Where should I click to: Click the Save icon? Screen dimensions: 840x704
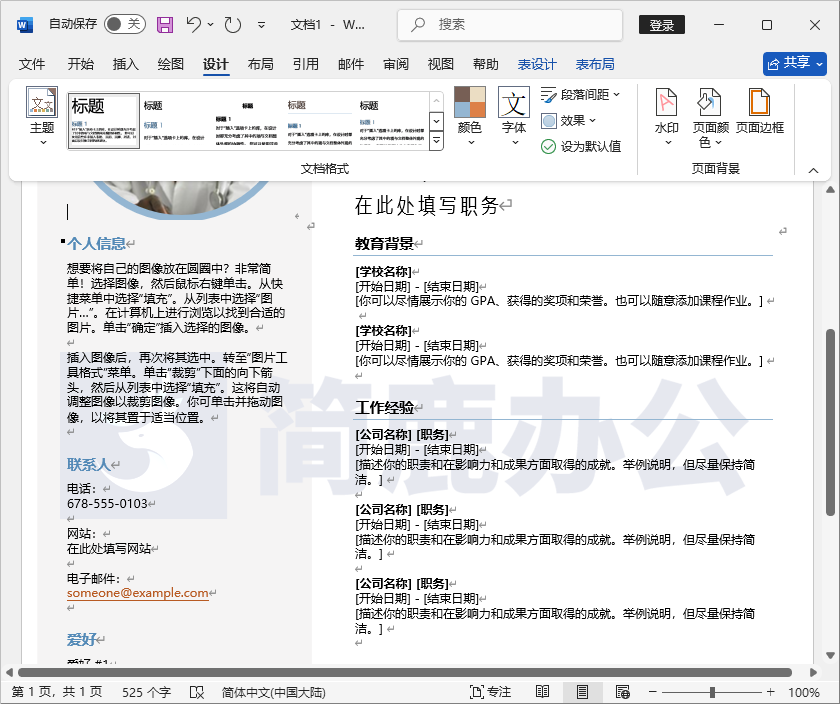165,24
